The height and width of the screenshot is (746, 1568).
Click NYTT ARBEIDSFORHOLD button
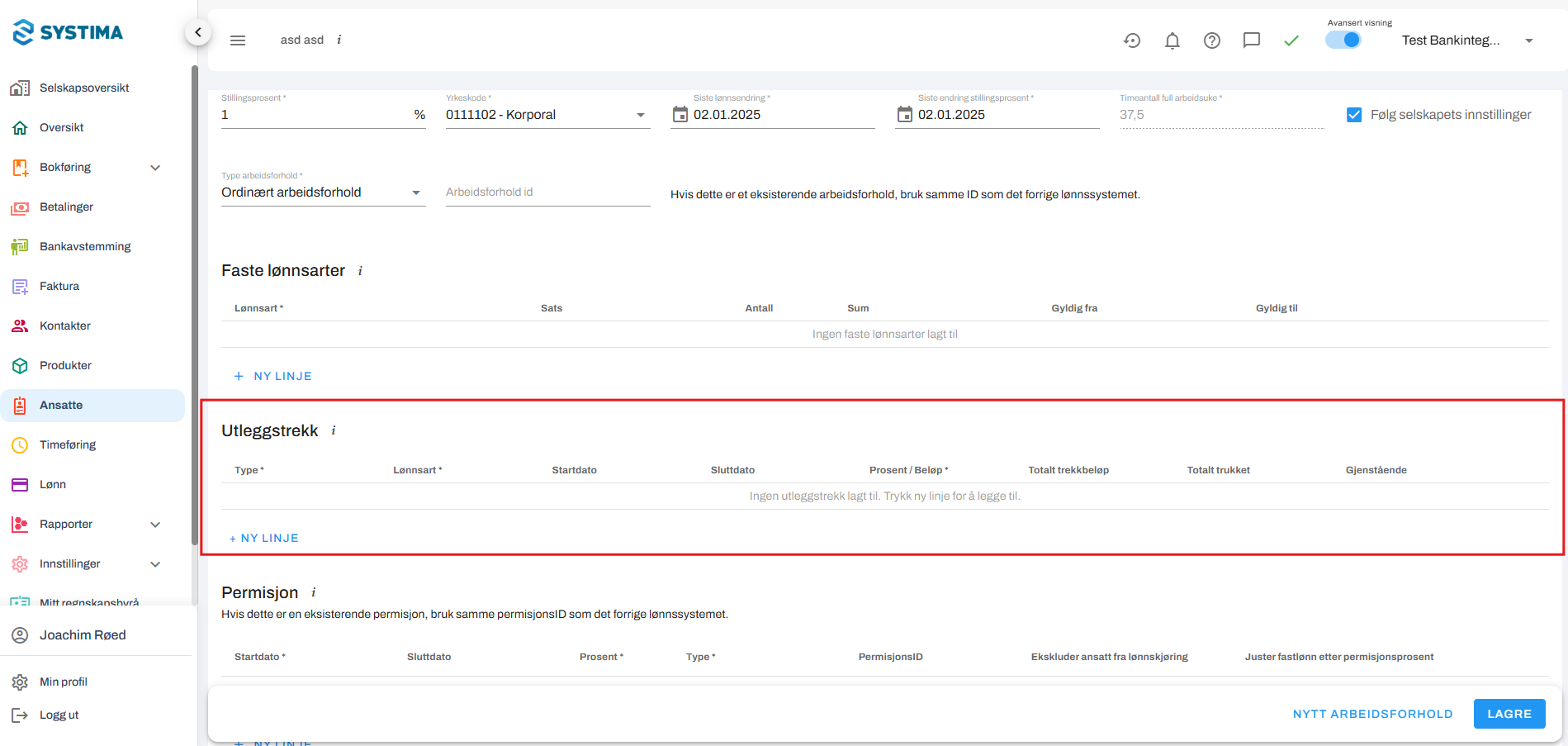pyautogui.click(x=1372, y=714)
